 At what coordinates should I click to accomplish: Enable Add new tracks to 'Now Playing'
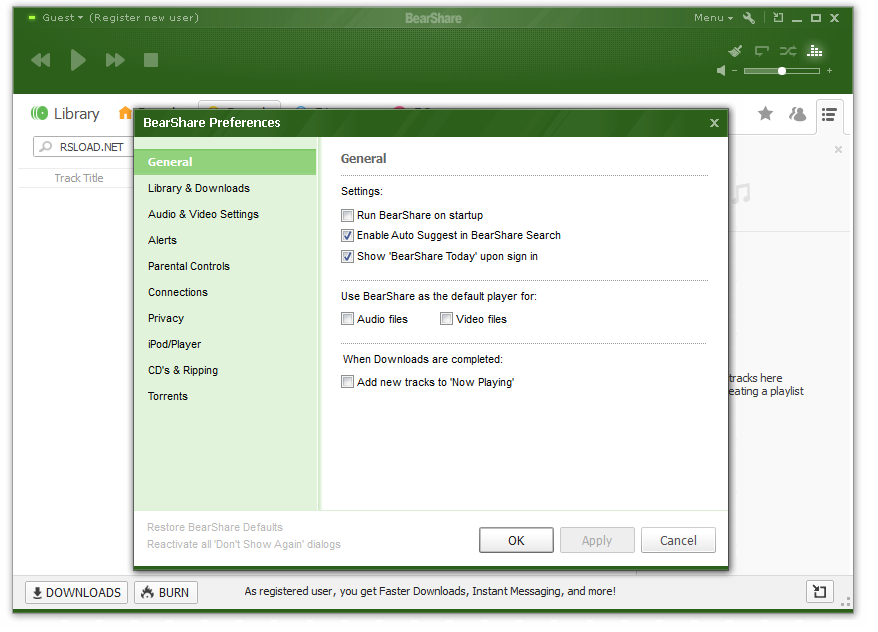coord(347,382)
